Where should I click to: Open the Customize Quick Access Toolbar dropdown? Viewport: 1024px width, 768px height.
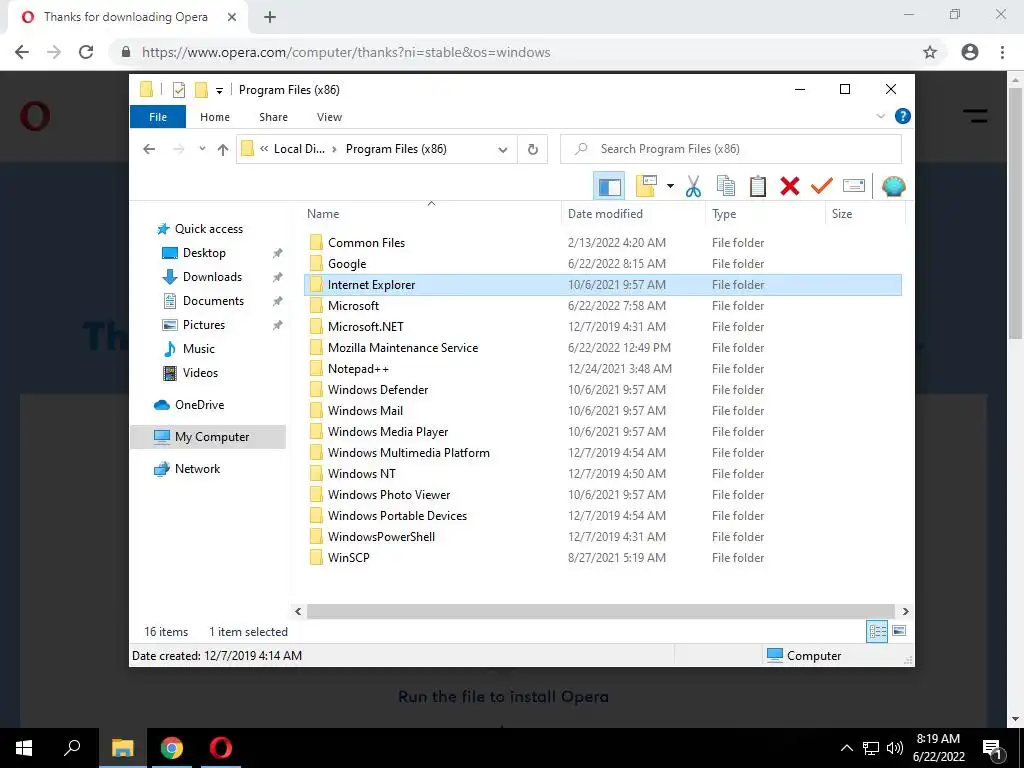219,91
